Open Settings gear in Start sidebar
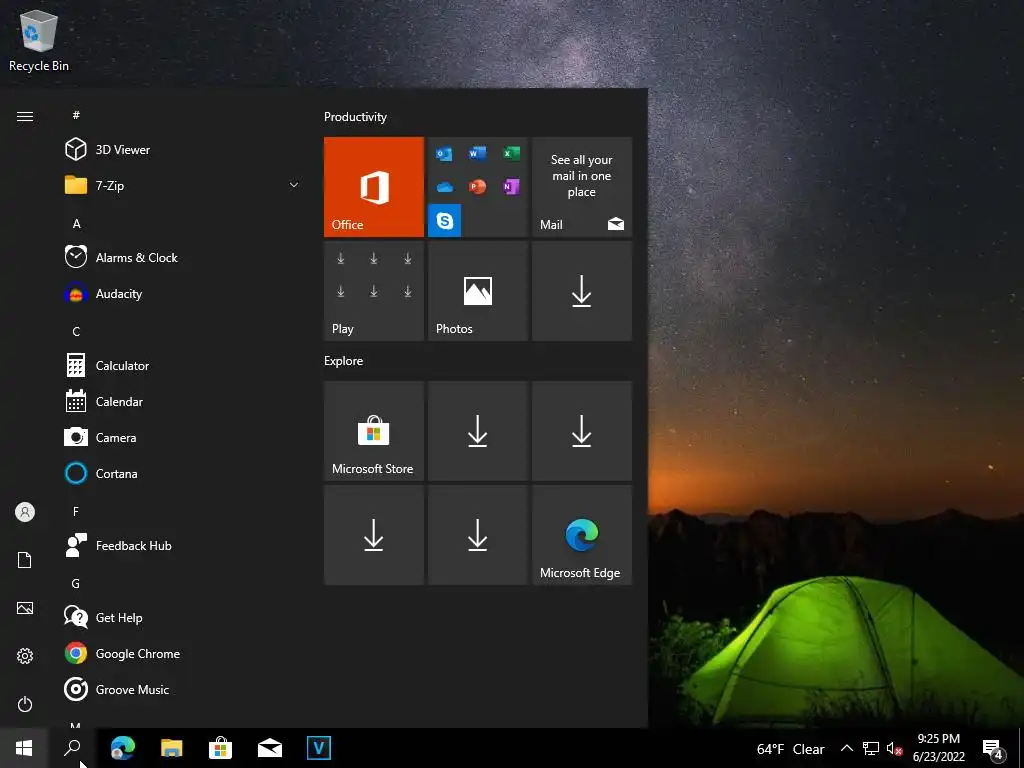 [x=25, y=656]
